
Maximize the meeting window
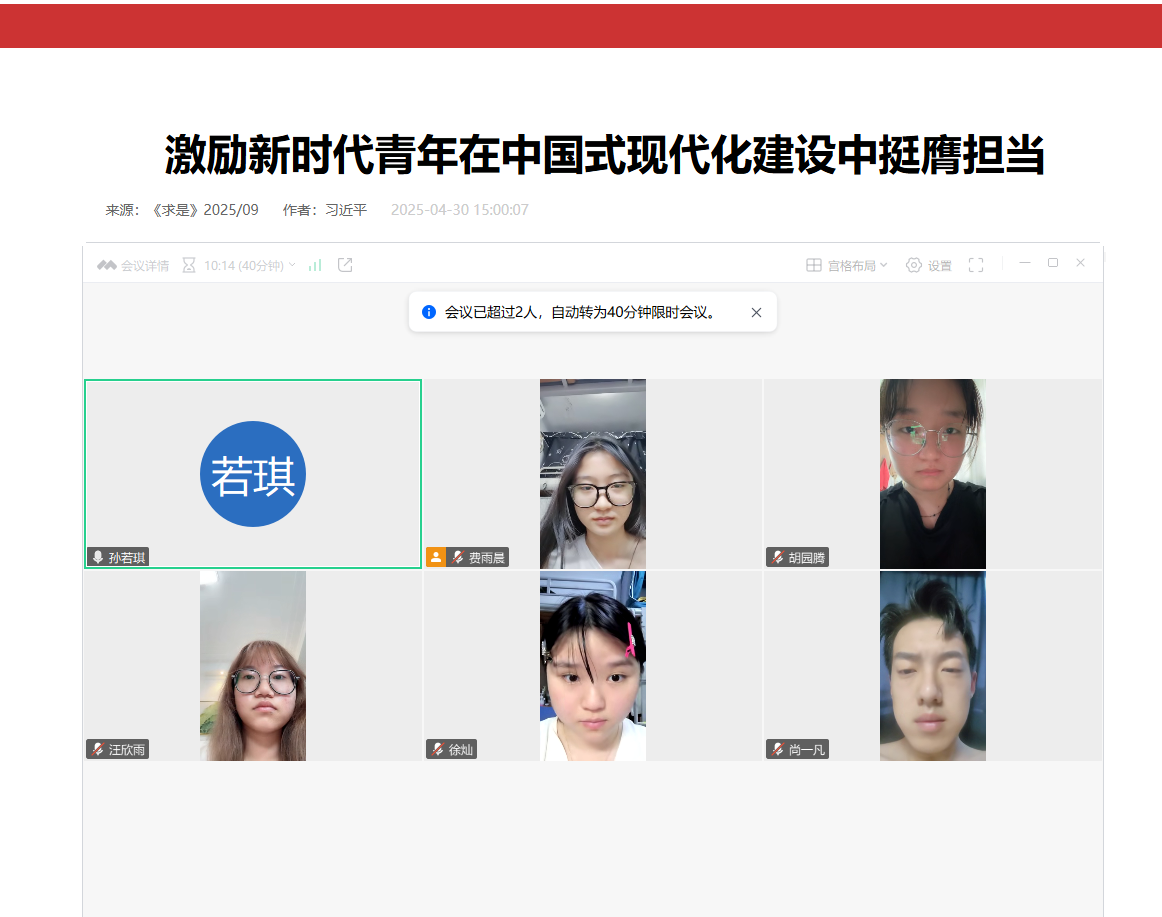coord(1053,263)
